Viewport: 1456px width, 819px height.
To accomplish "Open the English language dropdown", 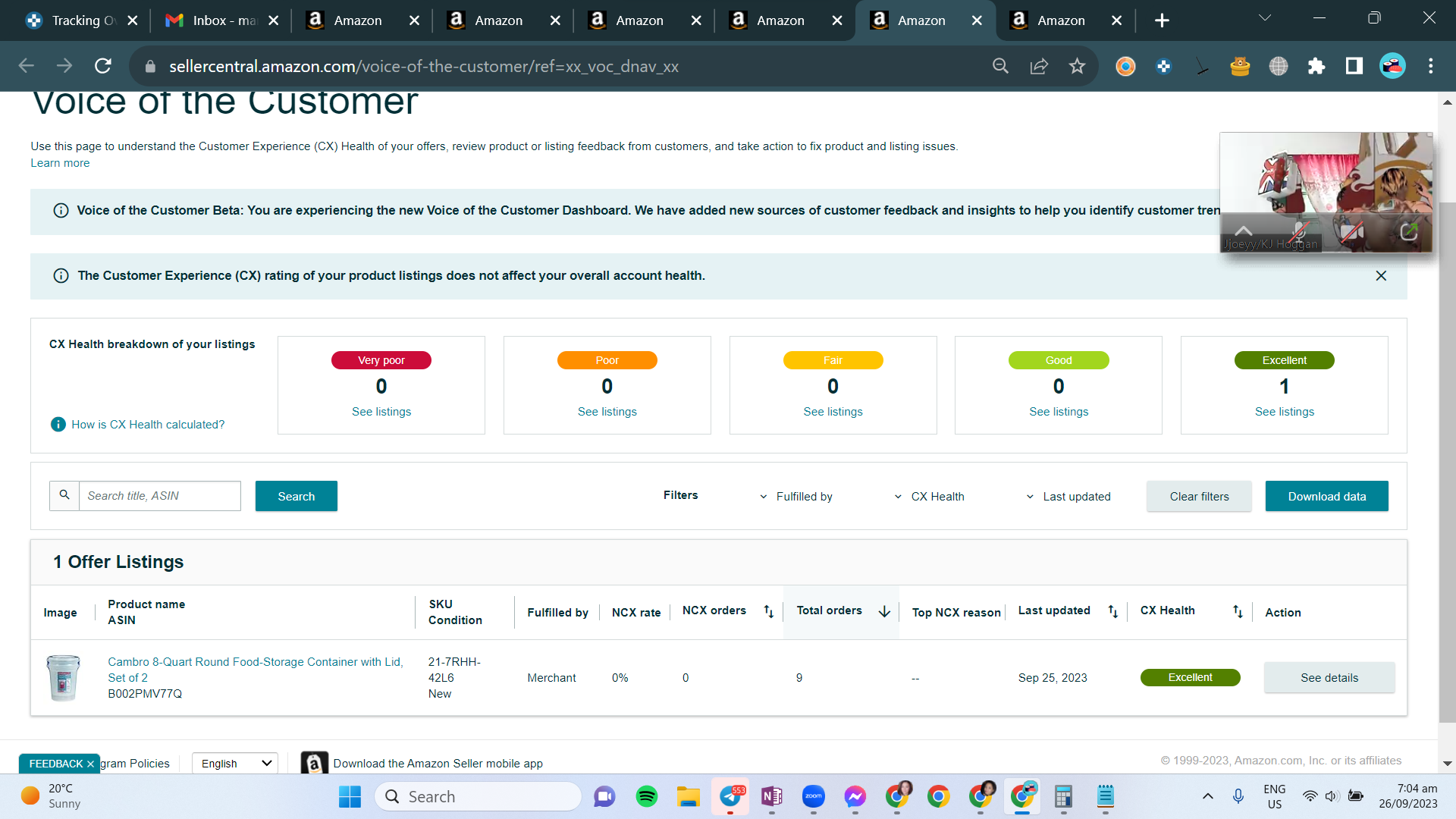I will click(x=235, y=763).
